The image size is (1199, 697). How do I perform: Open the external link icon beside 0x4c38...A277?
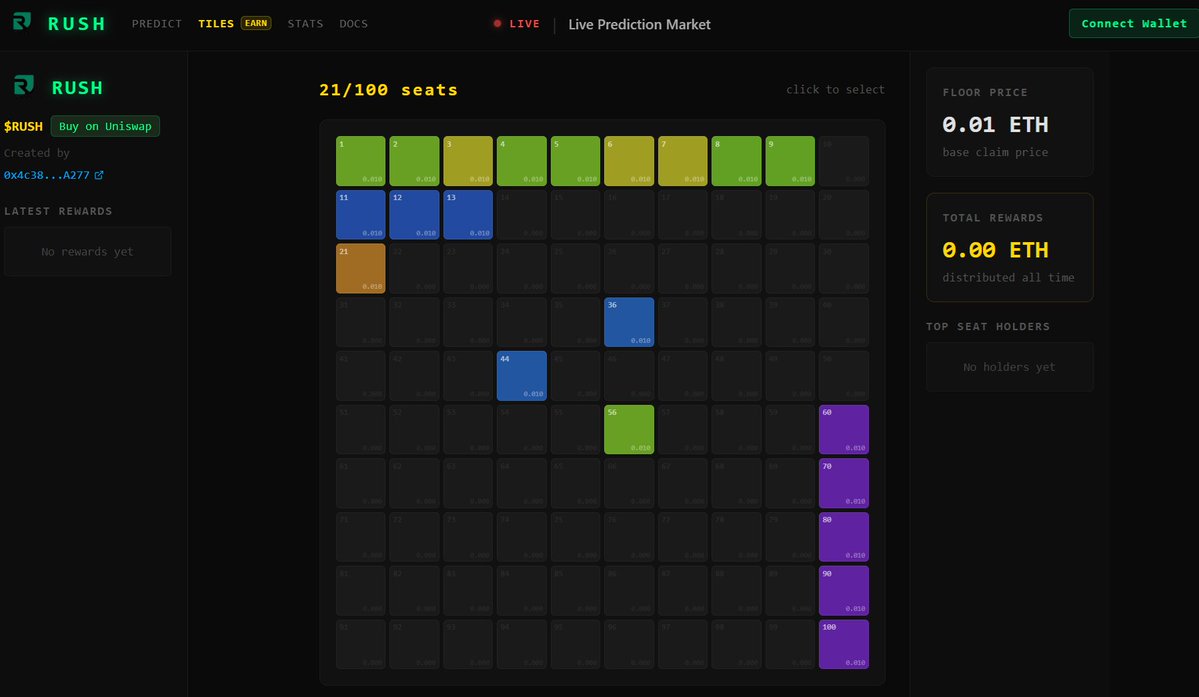(x=99, y=175)
